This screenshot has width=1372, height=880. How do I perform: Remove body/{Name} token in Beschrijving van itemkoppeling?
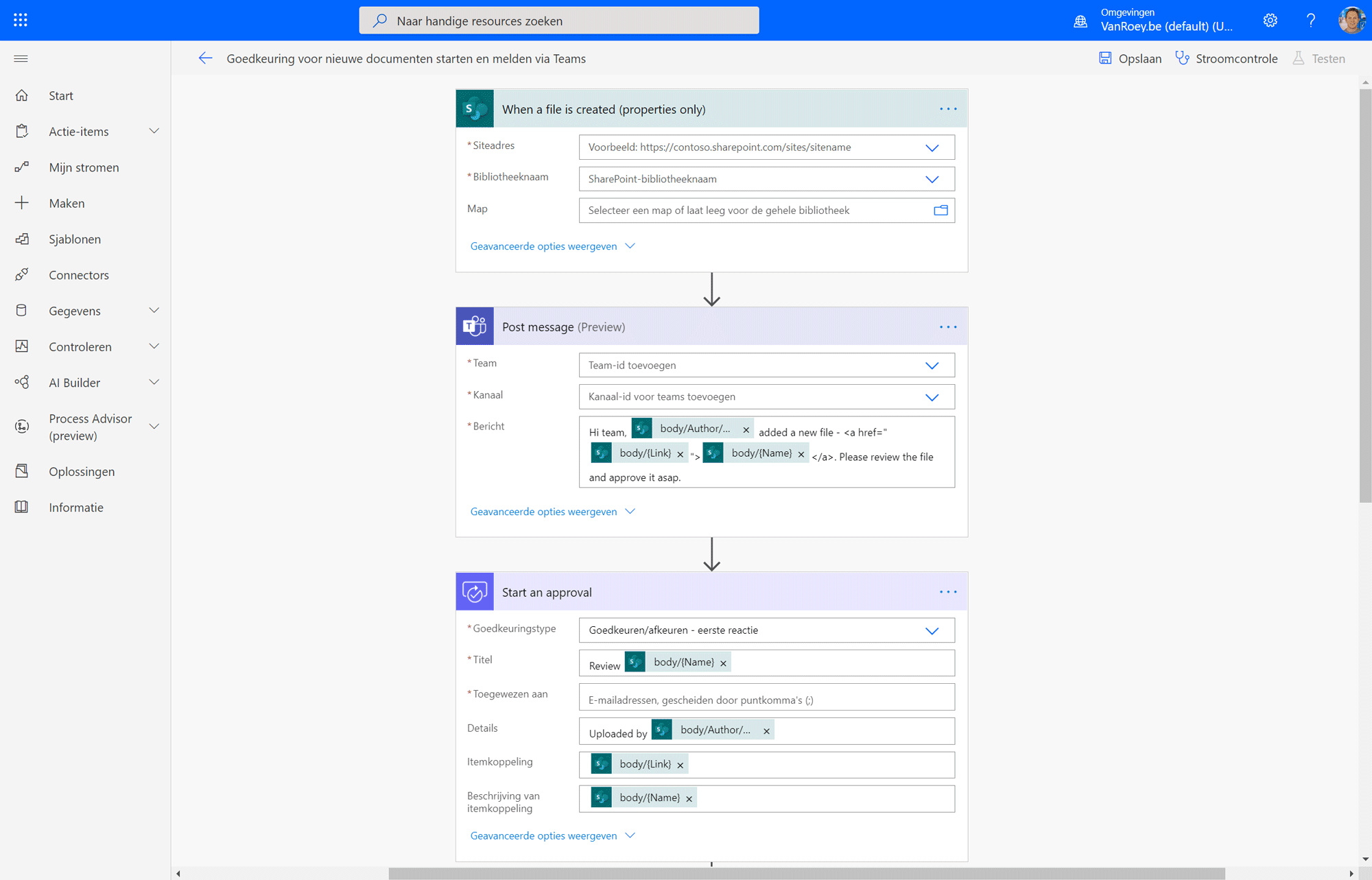click(x=689, y=798)
